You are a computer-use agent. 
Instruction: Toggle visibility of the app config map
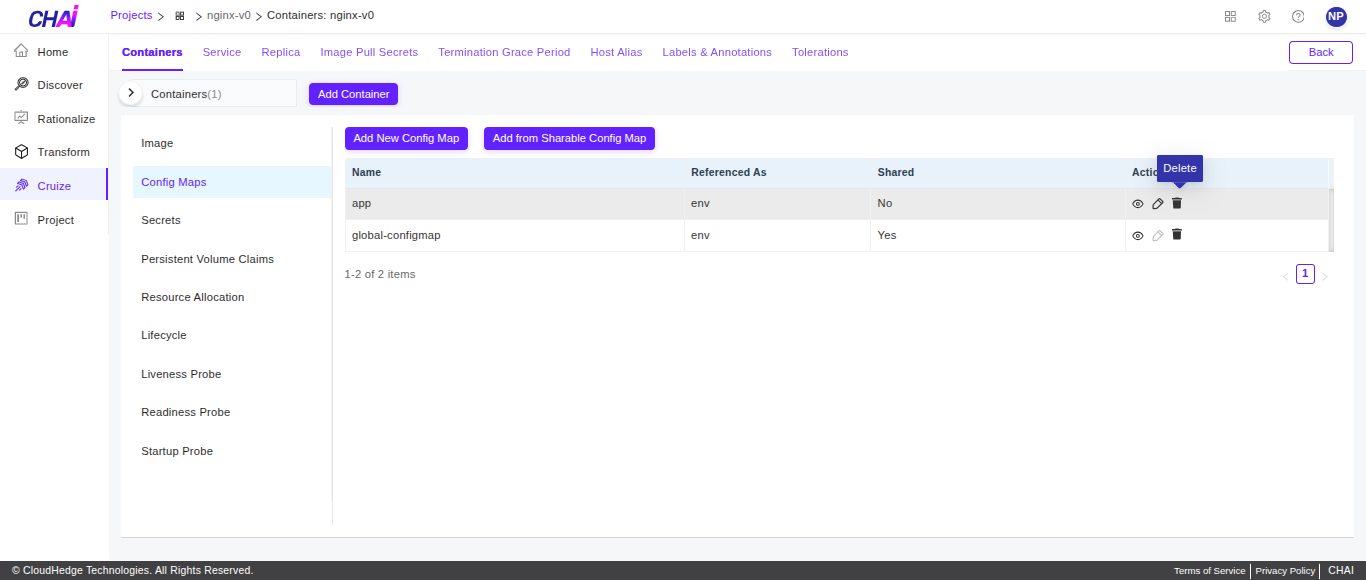pyautogui.click(x=1138, y=203)
